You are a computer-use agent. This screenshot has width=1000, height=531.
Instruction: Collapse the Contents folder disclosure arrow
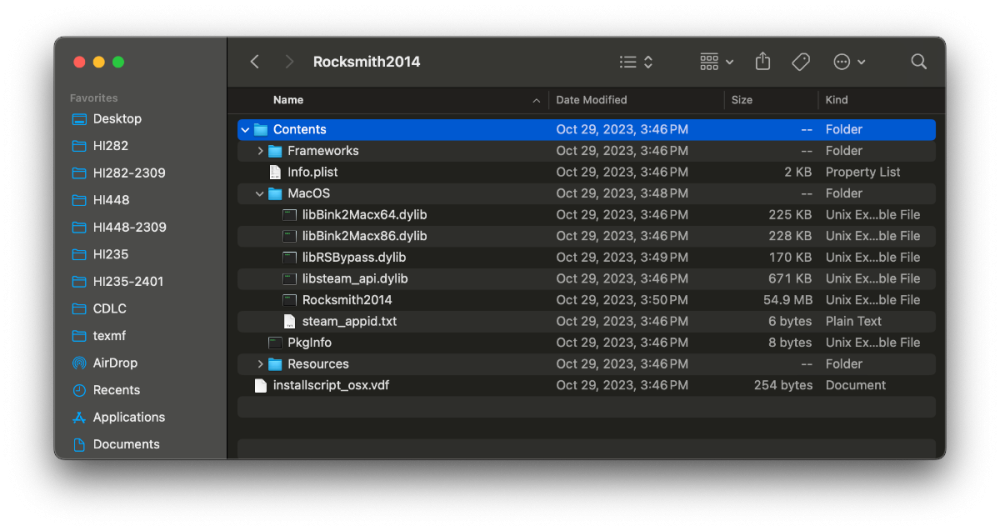click(x=245, y=130)
